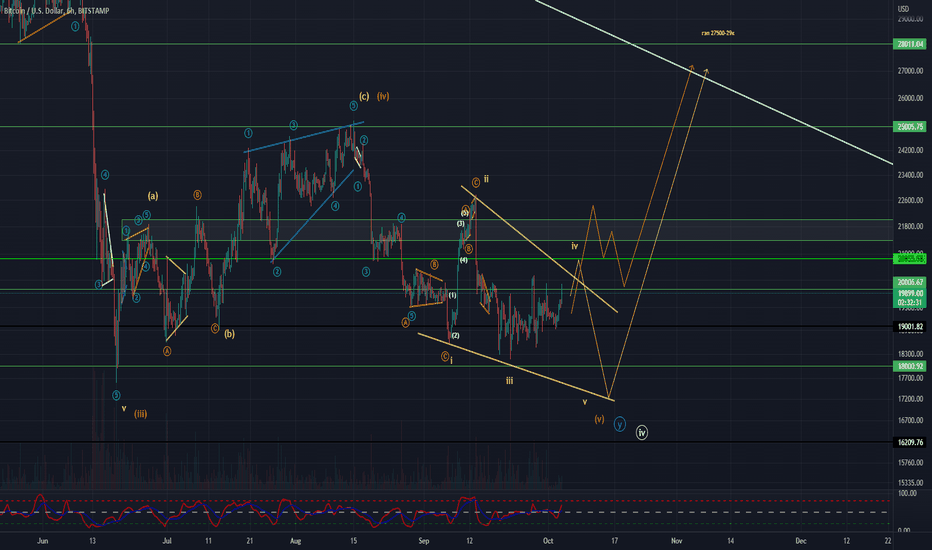This screenshot has width=932, height=550.
Task: Click the Nov label on time axis
Action: [x=676, y=541]
